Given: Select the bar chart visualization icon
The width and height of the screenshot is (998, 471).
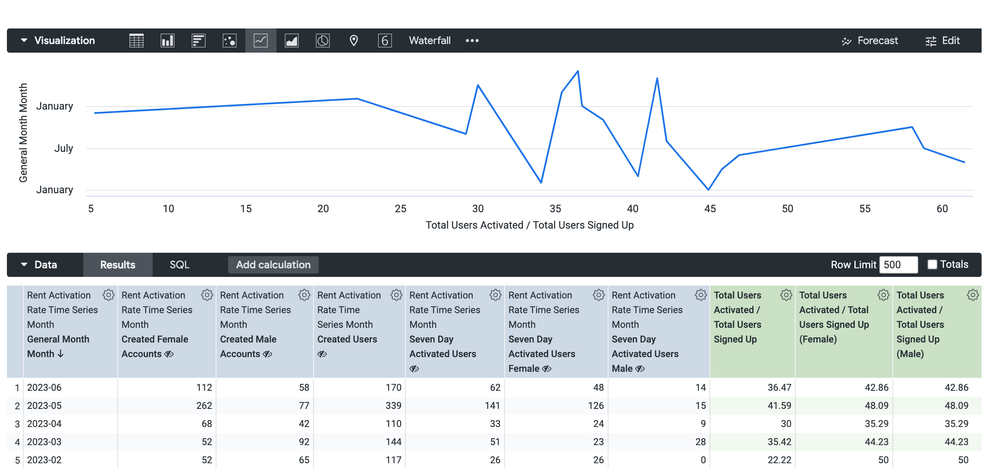Looking at the screenshot, I should [x=199, y=41].
